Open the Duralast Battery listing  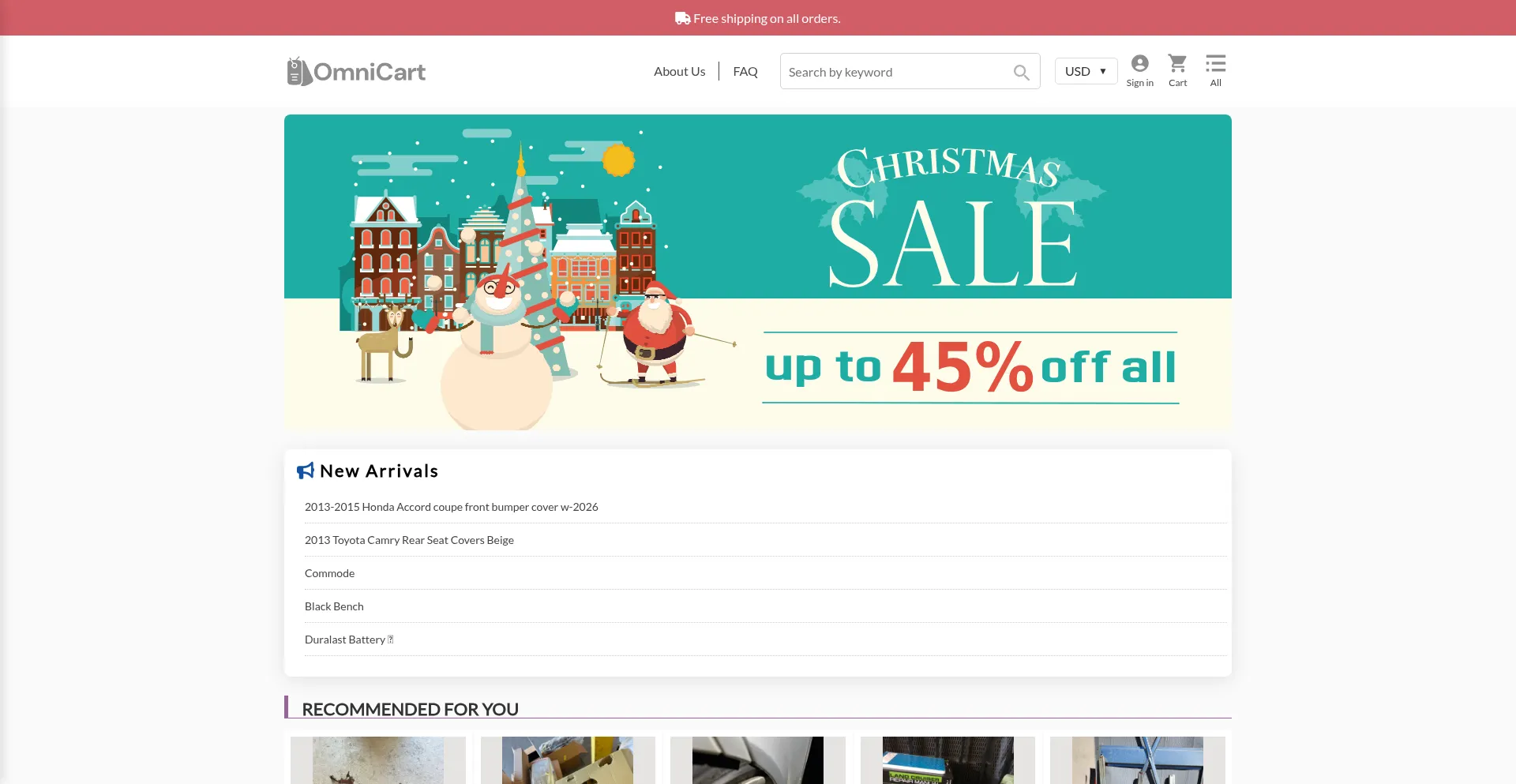click(349, 640)
